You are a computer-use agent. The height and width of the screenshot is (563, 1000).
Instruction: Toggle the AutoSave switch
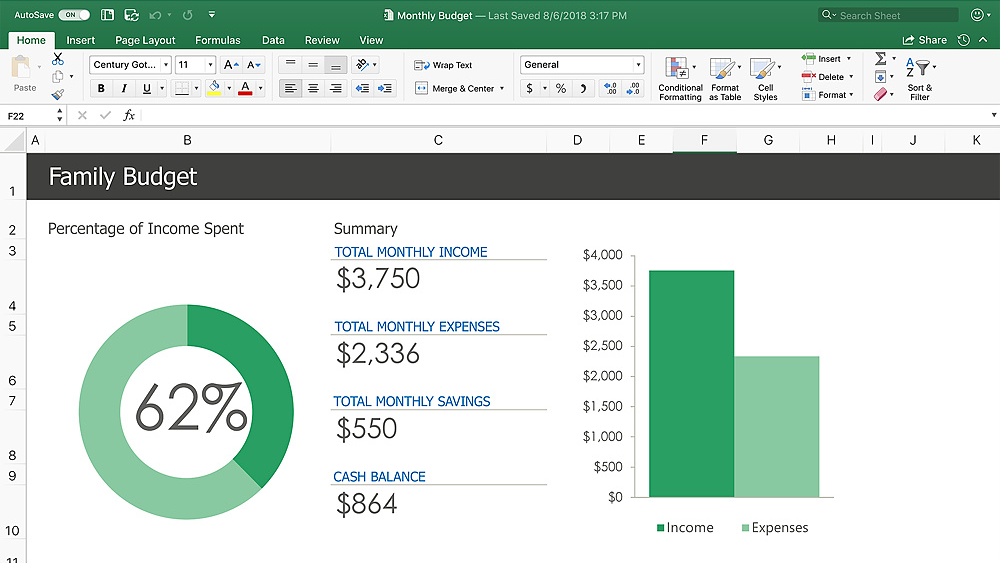coord(73,15)
